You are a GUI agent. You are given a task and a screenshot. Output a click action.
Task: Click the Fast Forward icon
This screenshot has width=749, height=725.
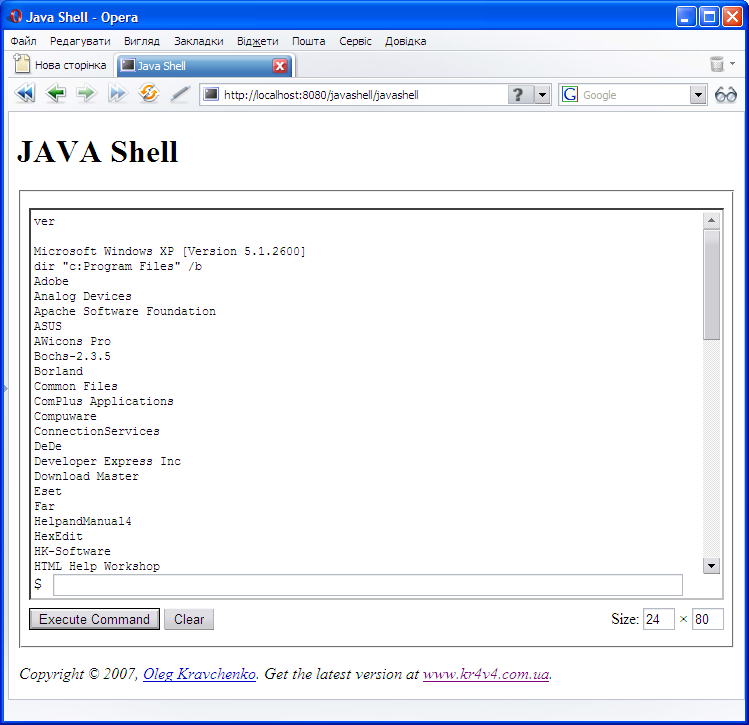pyautogui.click(x=118, y=94)
